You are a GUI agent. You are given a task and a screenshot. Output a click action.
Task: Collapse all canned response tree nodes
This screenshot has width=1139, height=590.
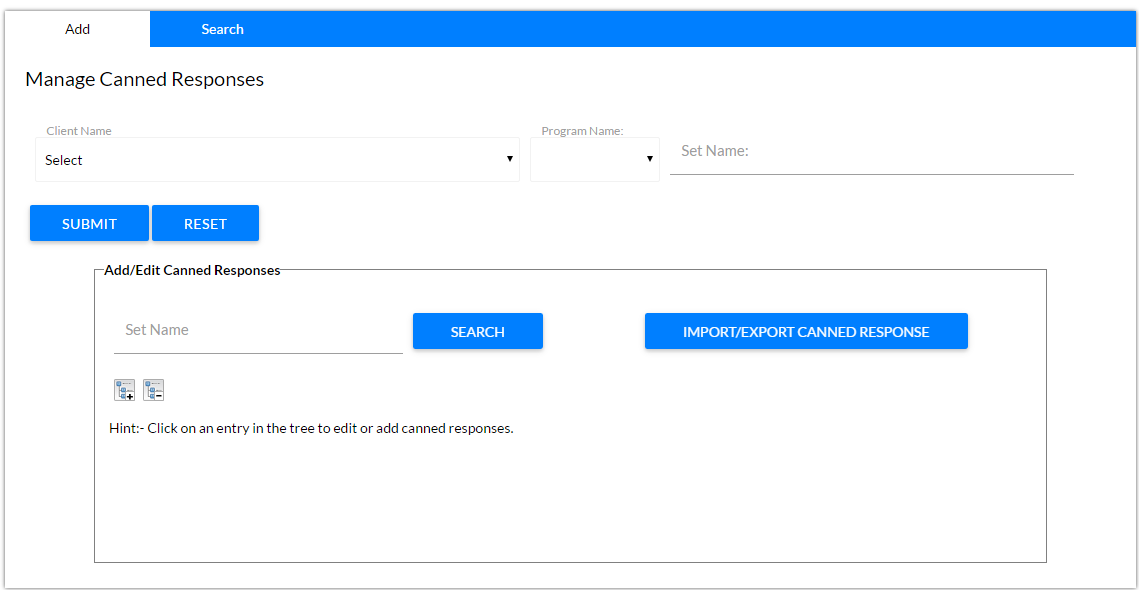(153, 390)
